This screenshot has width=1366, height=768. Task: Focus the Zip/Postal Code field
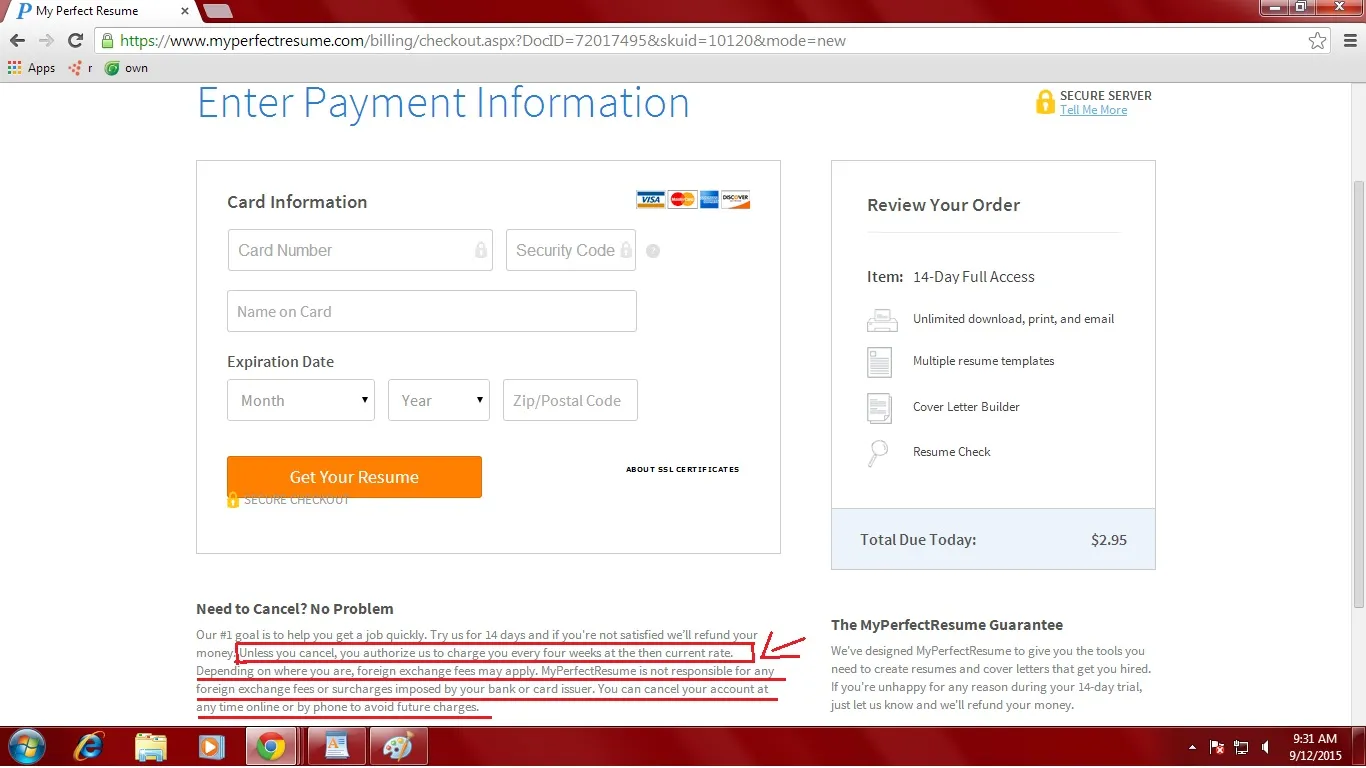[570, 400]
